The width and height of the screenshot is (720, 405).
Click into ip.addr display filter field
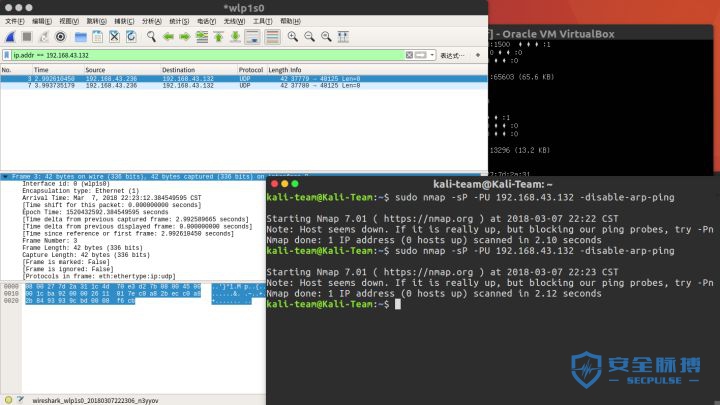[207, 55]
